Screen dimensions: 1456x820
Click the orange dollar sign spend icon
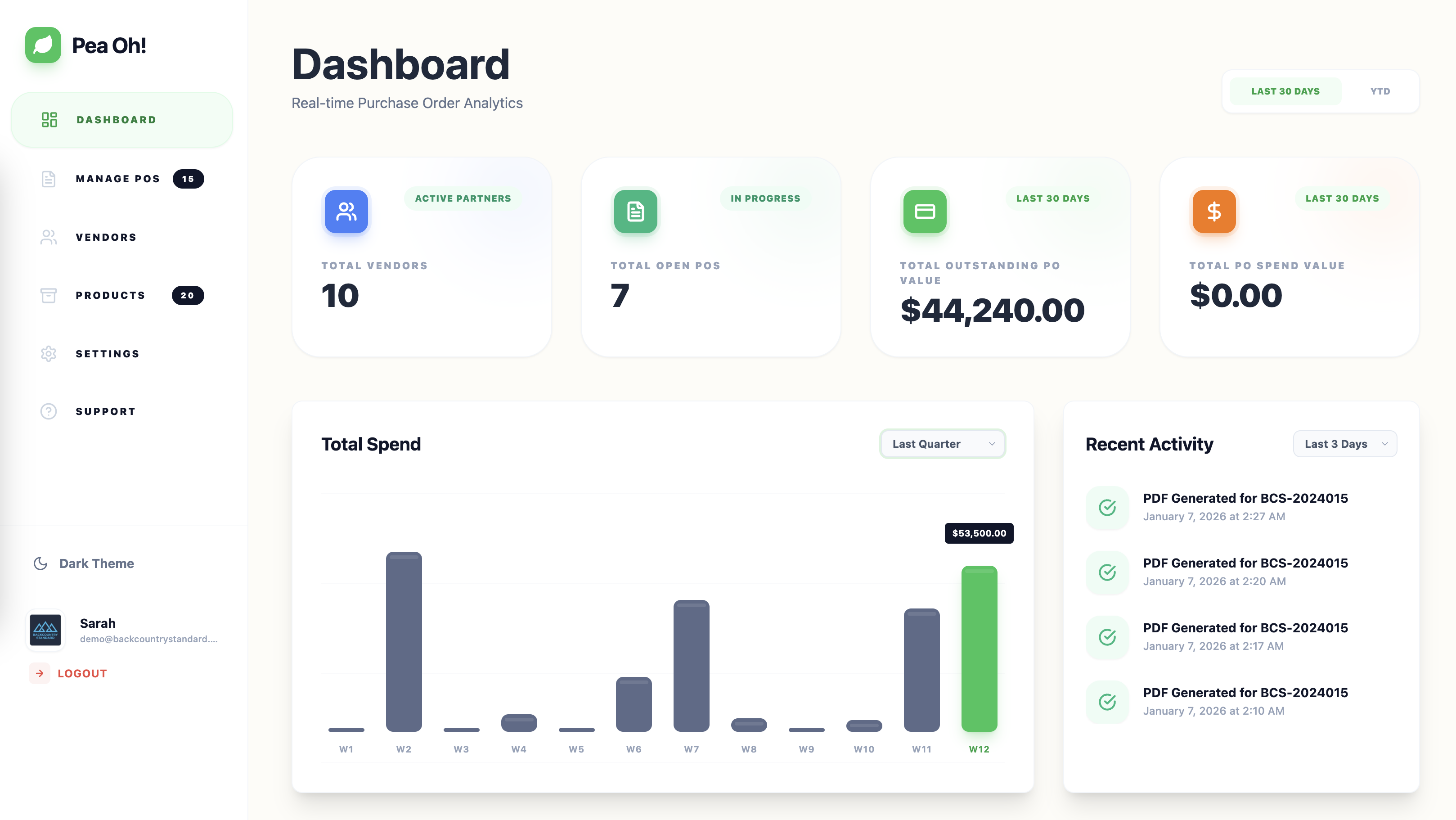point(1213,212)
